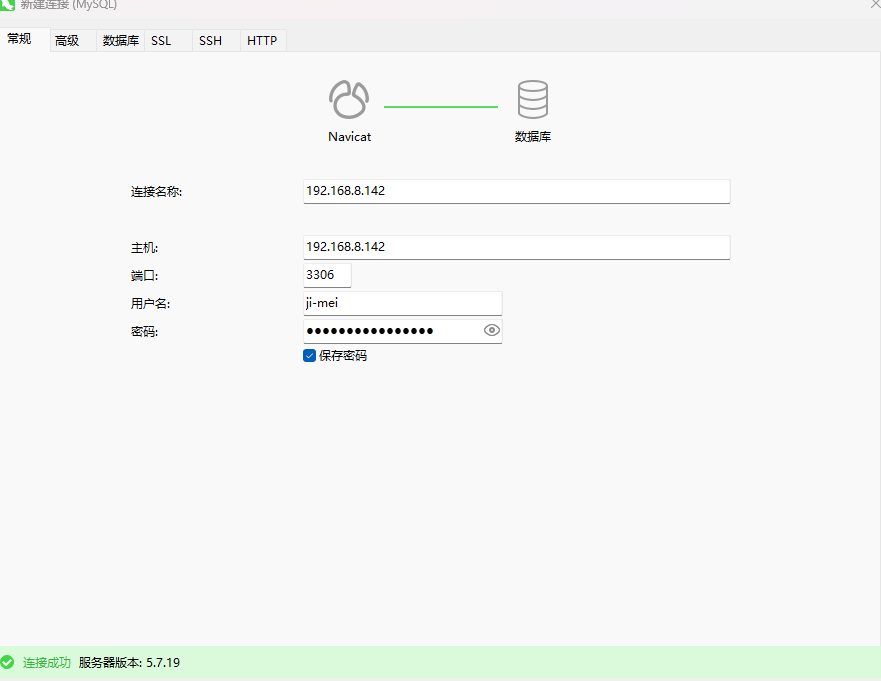
Task: Click the 数据库 label under cylinder icon
Action: pyautogui.click(x=533, y=137)
